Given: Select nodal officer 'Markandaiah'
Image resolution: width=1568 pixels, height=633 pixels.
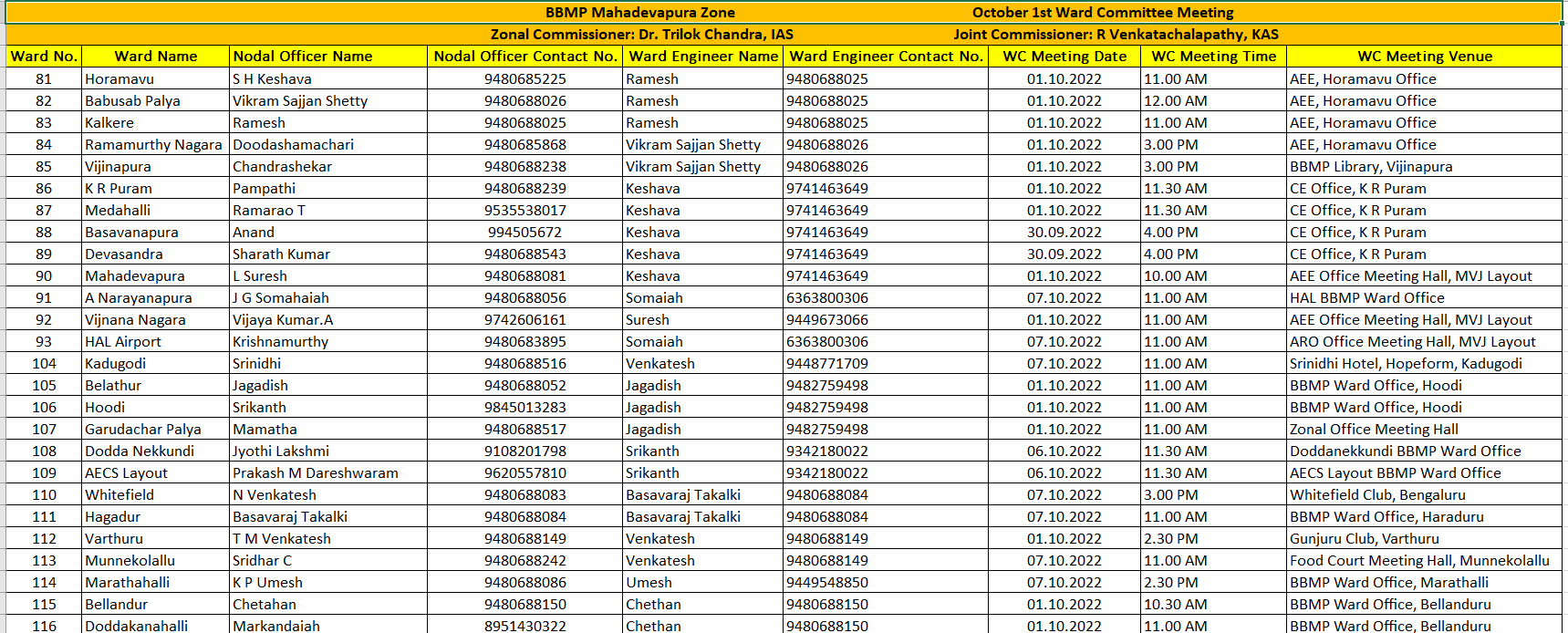Looking at the screenshot, I should coord(328,626).
